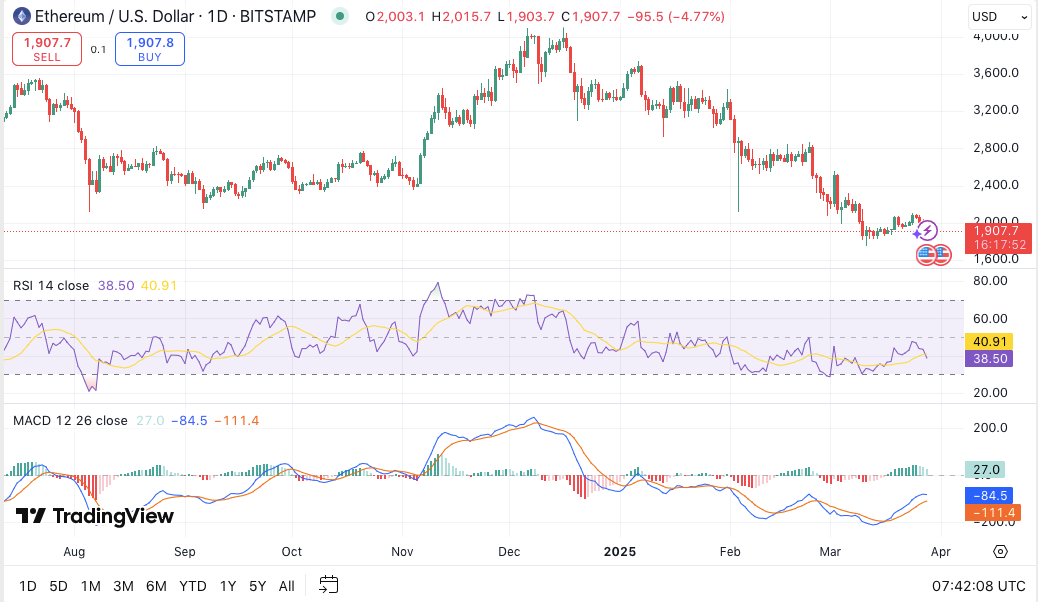1038x602 pixels.
Task: Open the Go to date calendar icon
Action: [x=328, y=585]
